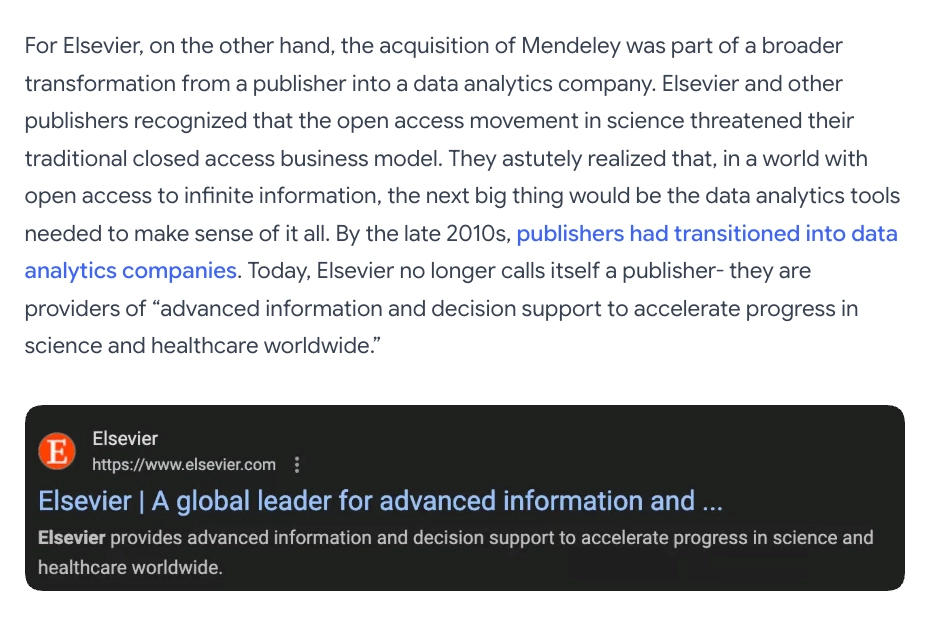Click the 'Elsevier' site name above the URL
Viewport: 932px width, 625px height.
[125, 439]
